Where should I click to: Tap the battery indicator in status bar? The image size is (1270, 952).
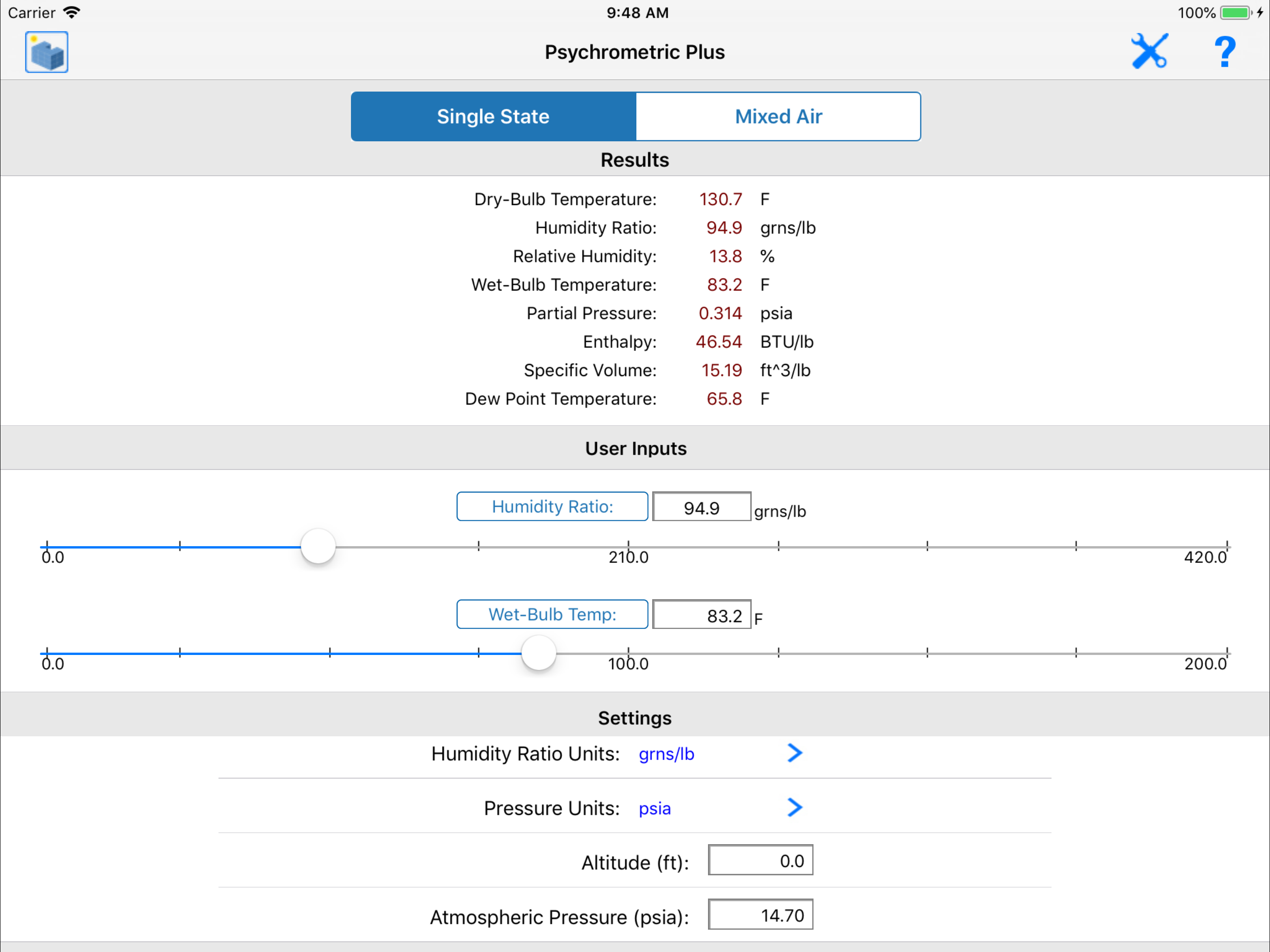tap(1236, 13)
